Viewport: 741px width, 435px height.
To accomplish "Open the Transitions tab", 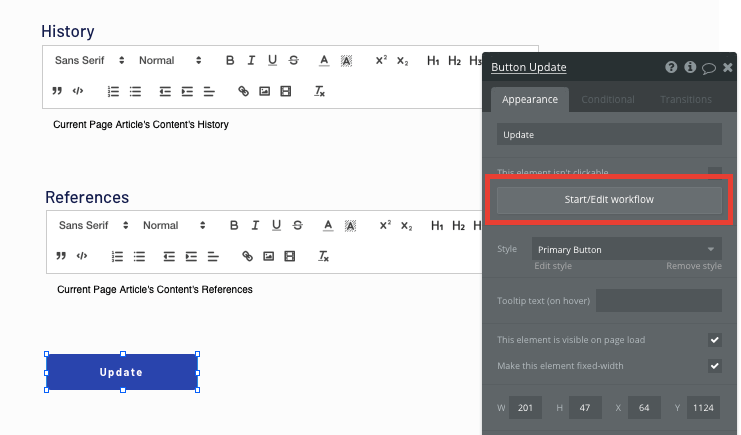I will tap(686, 100).
